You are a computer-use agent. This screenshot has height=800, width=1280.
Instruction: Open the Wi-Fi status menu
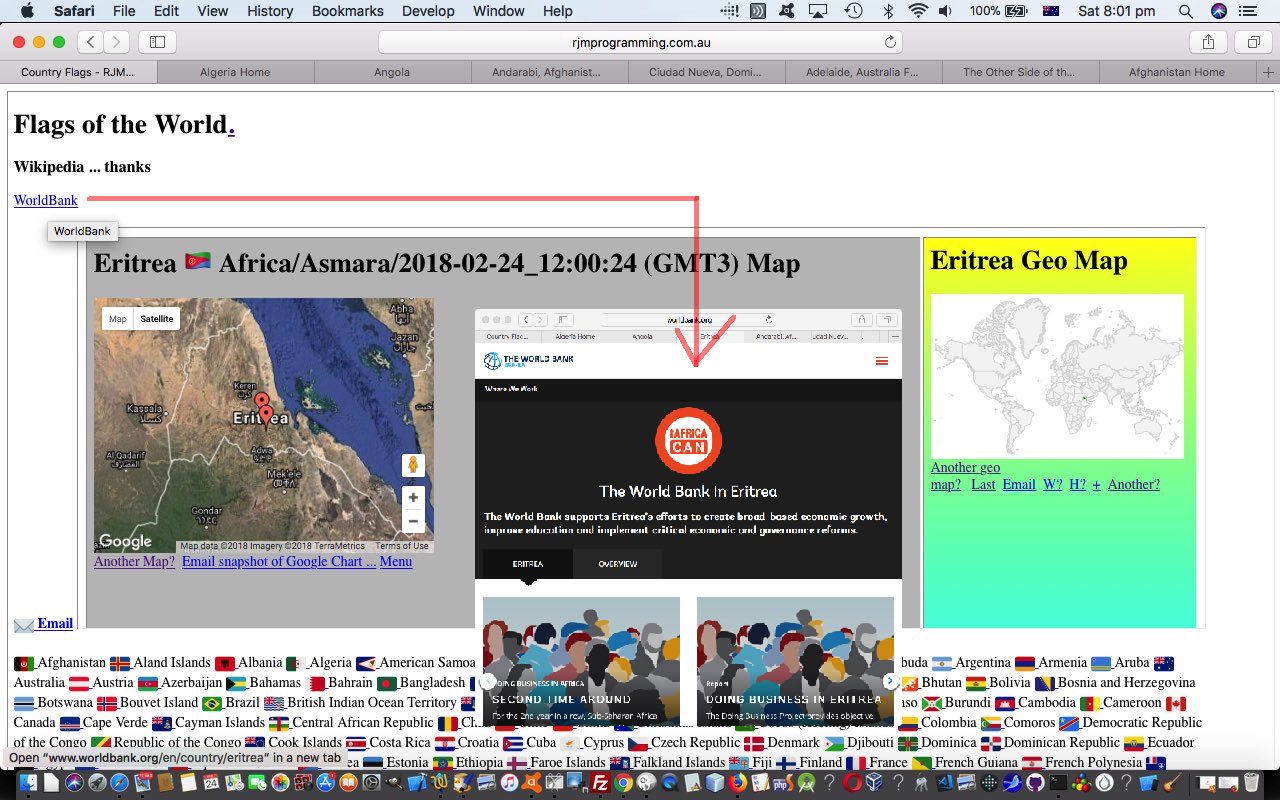918,11
